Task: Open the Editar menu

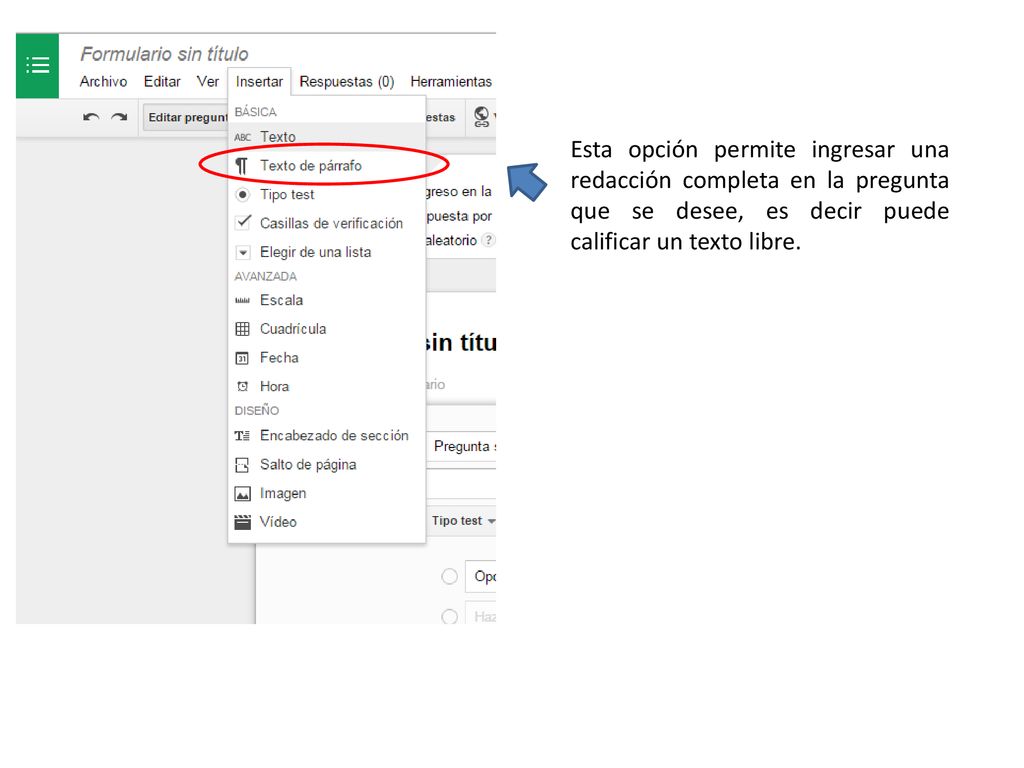Action: [162, 82]
